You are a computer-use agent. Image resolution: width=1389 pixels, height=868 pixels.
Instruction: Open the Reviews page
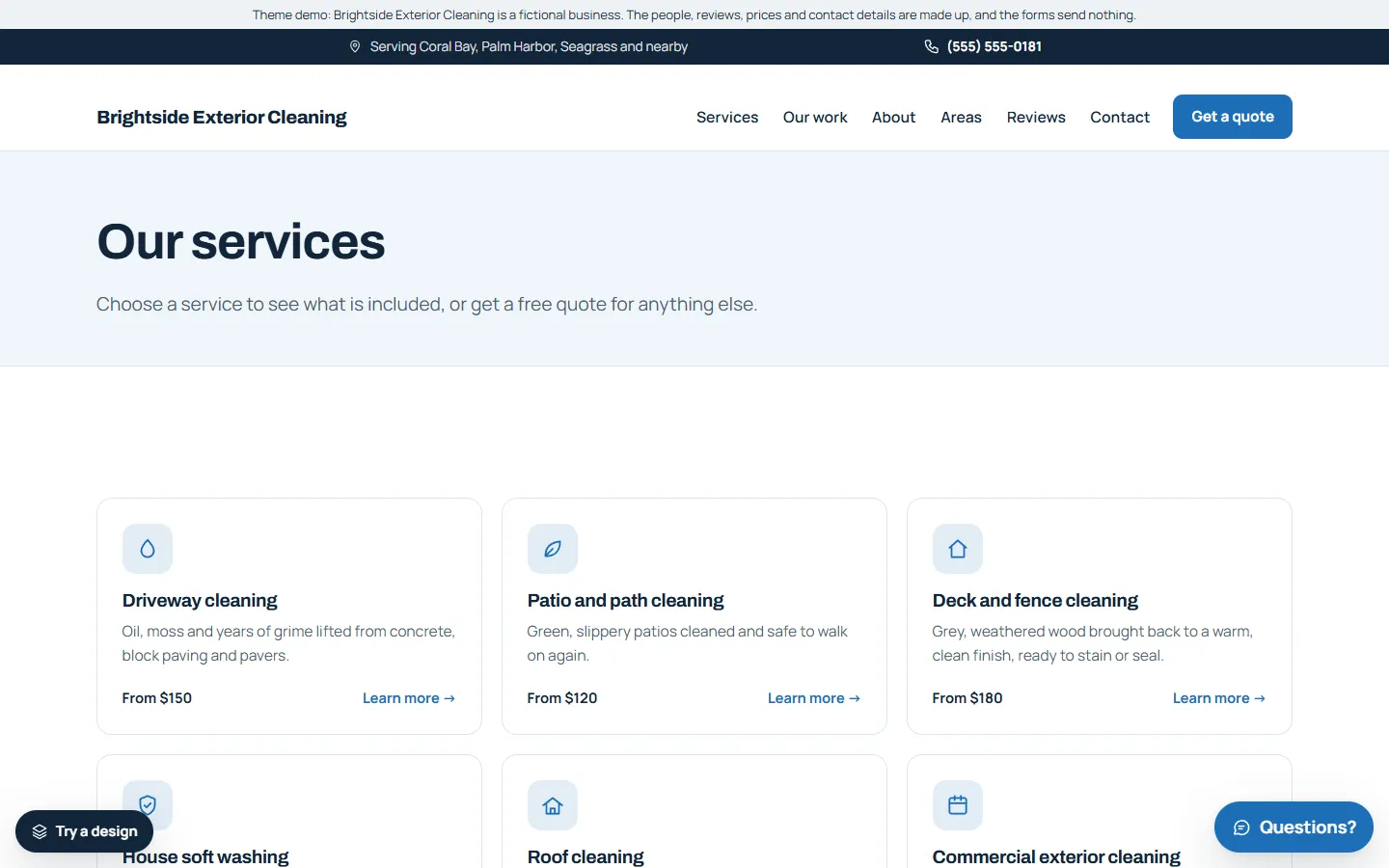(1036, 117)
